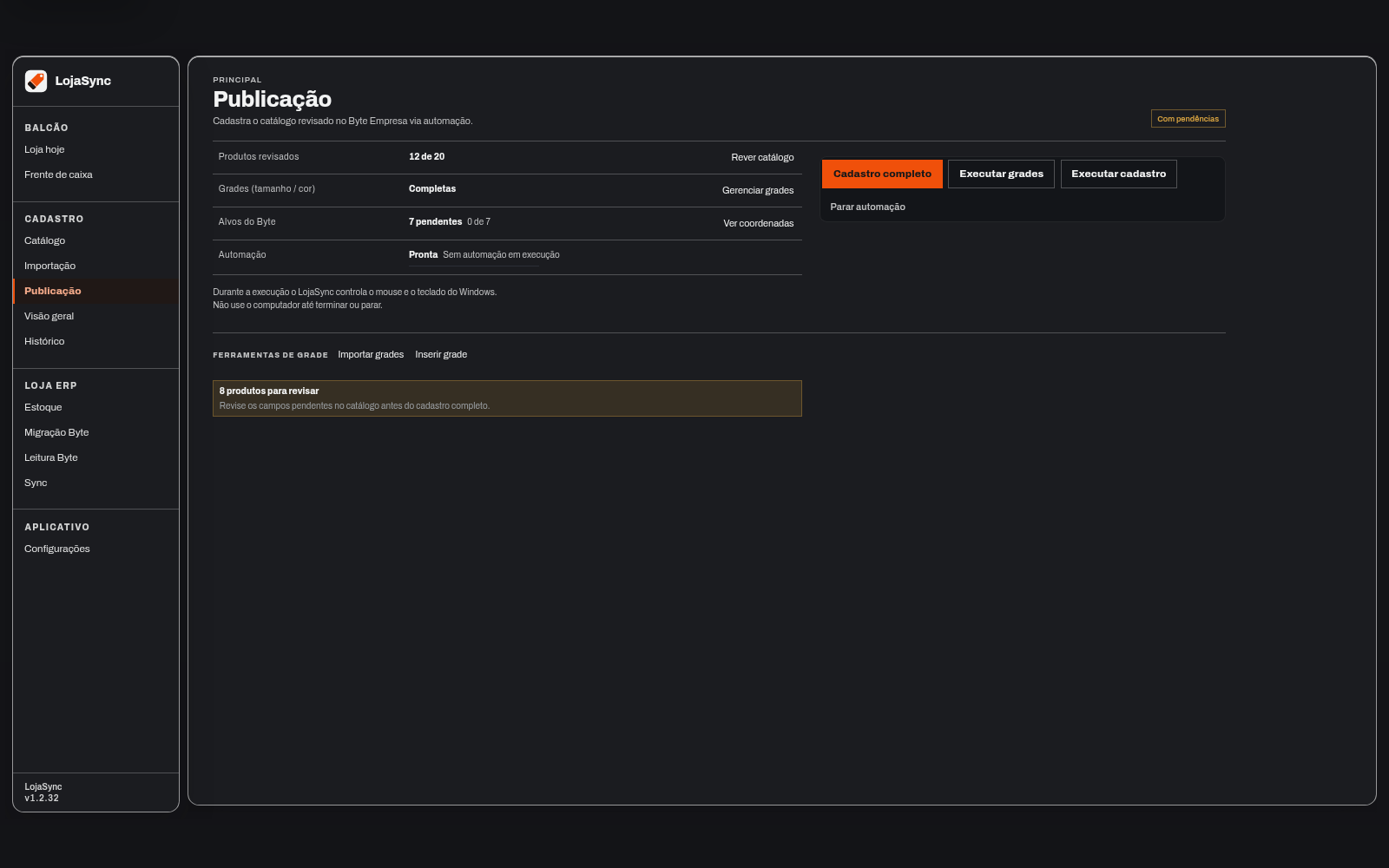Open Ver coordenadas link
The height and width of the screenshot is (868, 1389).
(x=759, y=223)
